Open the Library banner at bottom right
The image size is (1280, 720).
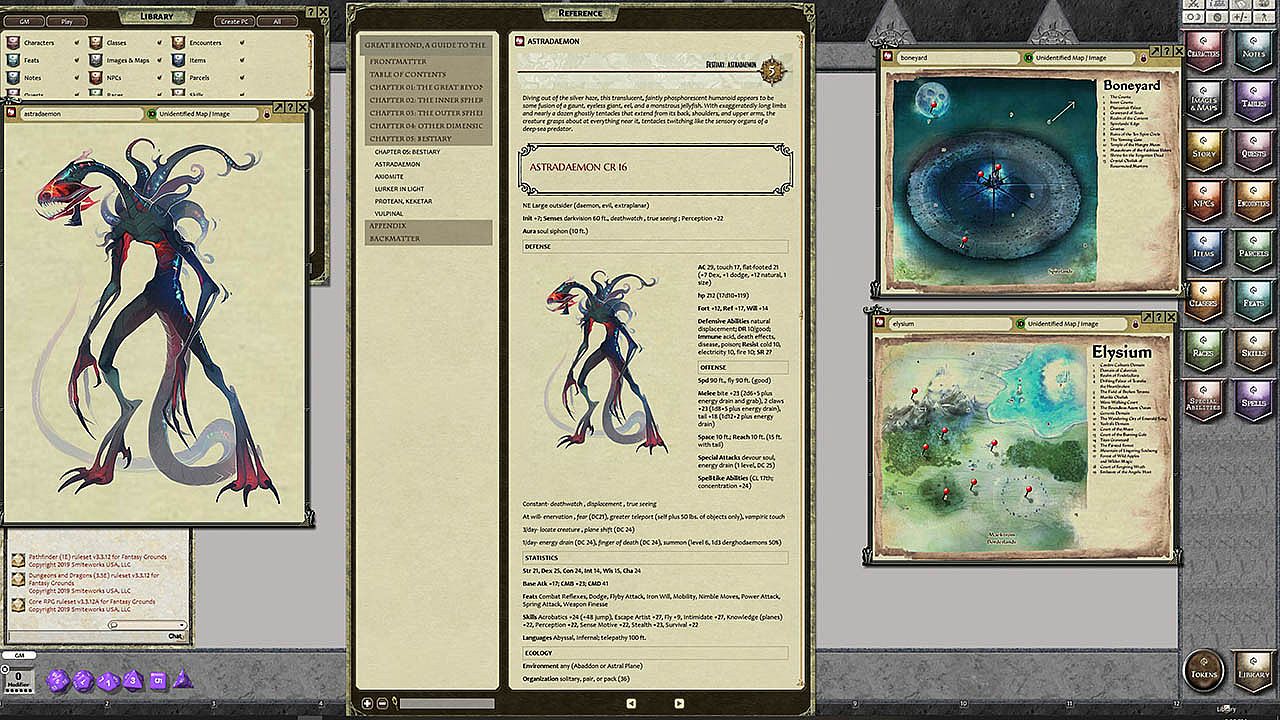point(1252,671)
